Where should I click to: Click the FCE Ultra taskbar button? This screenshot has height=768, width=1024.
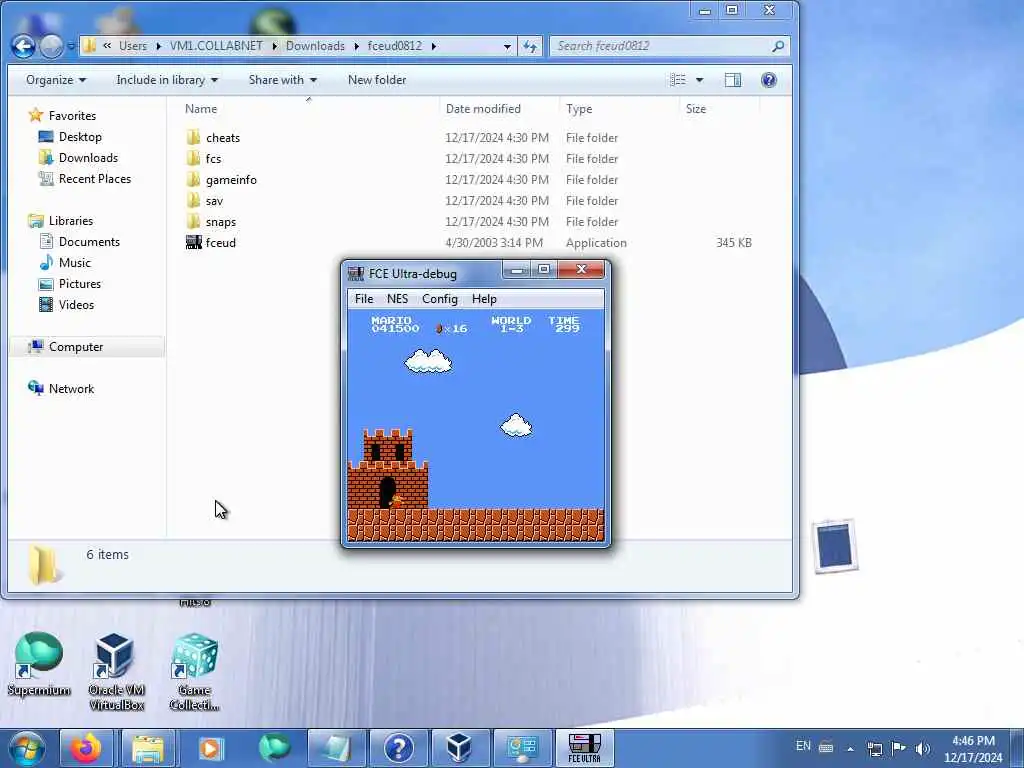pos(584,748)
